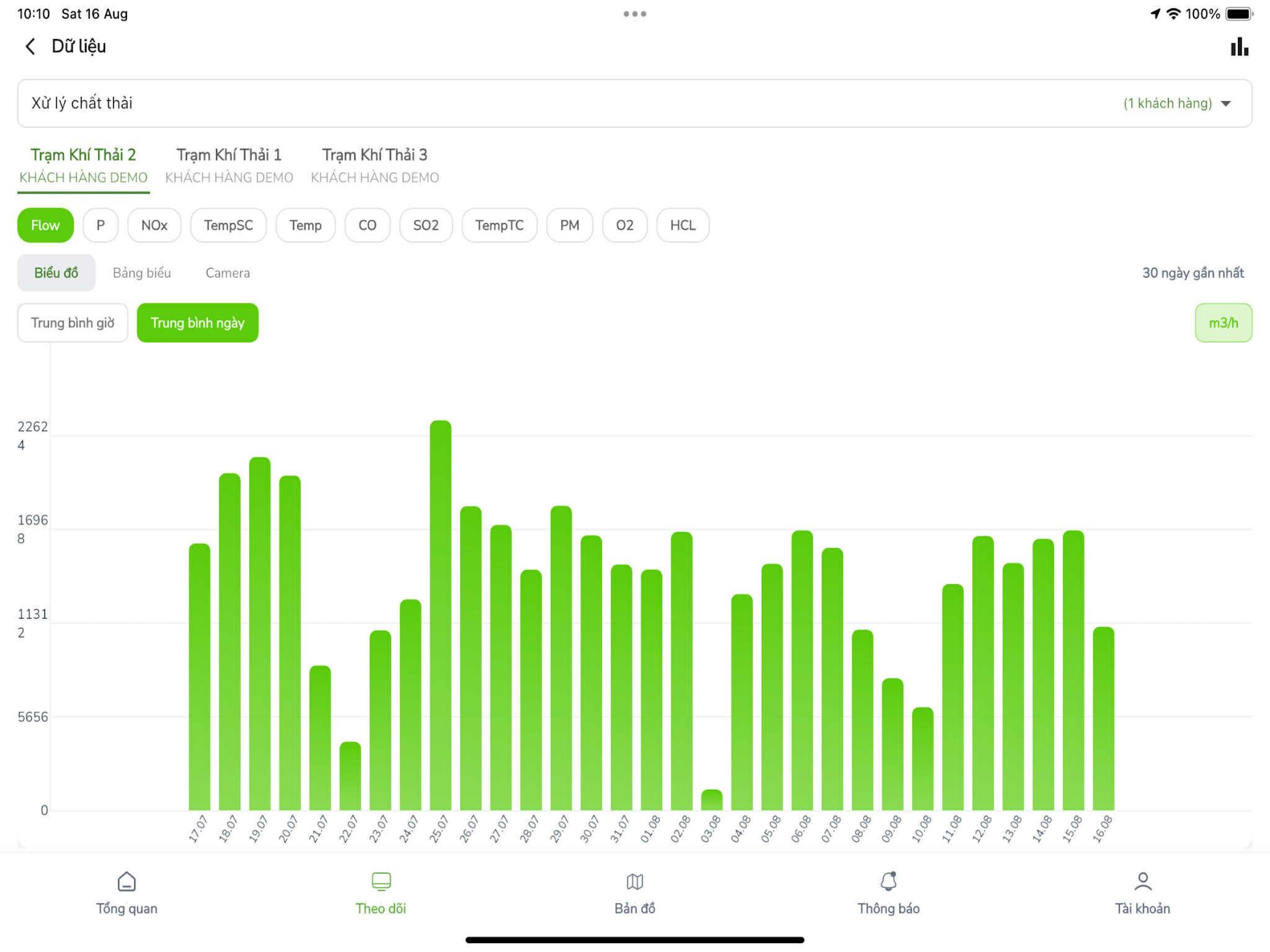Screen dimensions: 1270x952
Task: Select the NOx parameter chip
Action: tap(154, 225)
